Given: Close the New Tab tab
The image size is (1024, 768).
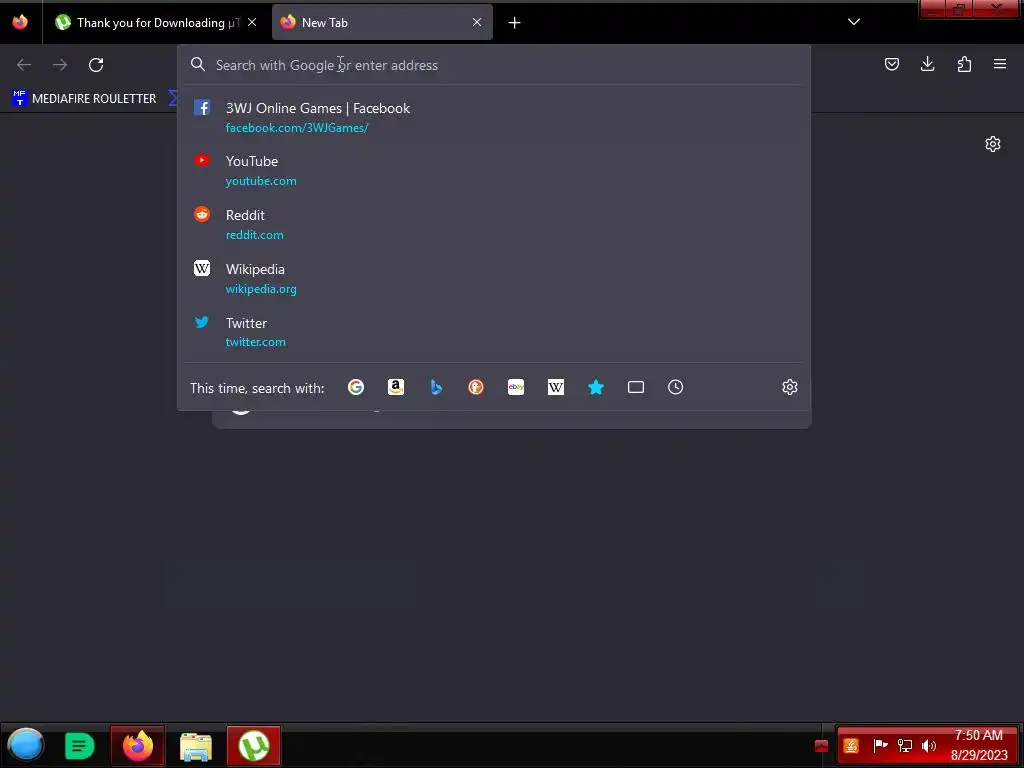Looking at the screenshot, I should tap(477, 22).
